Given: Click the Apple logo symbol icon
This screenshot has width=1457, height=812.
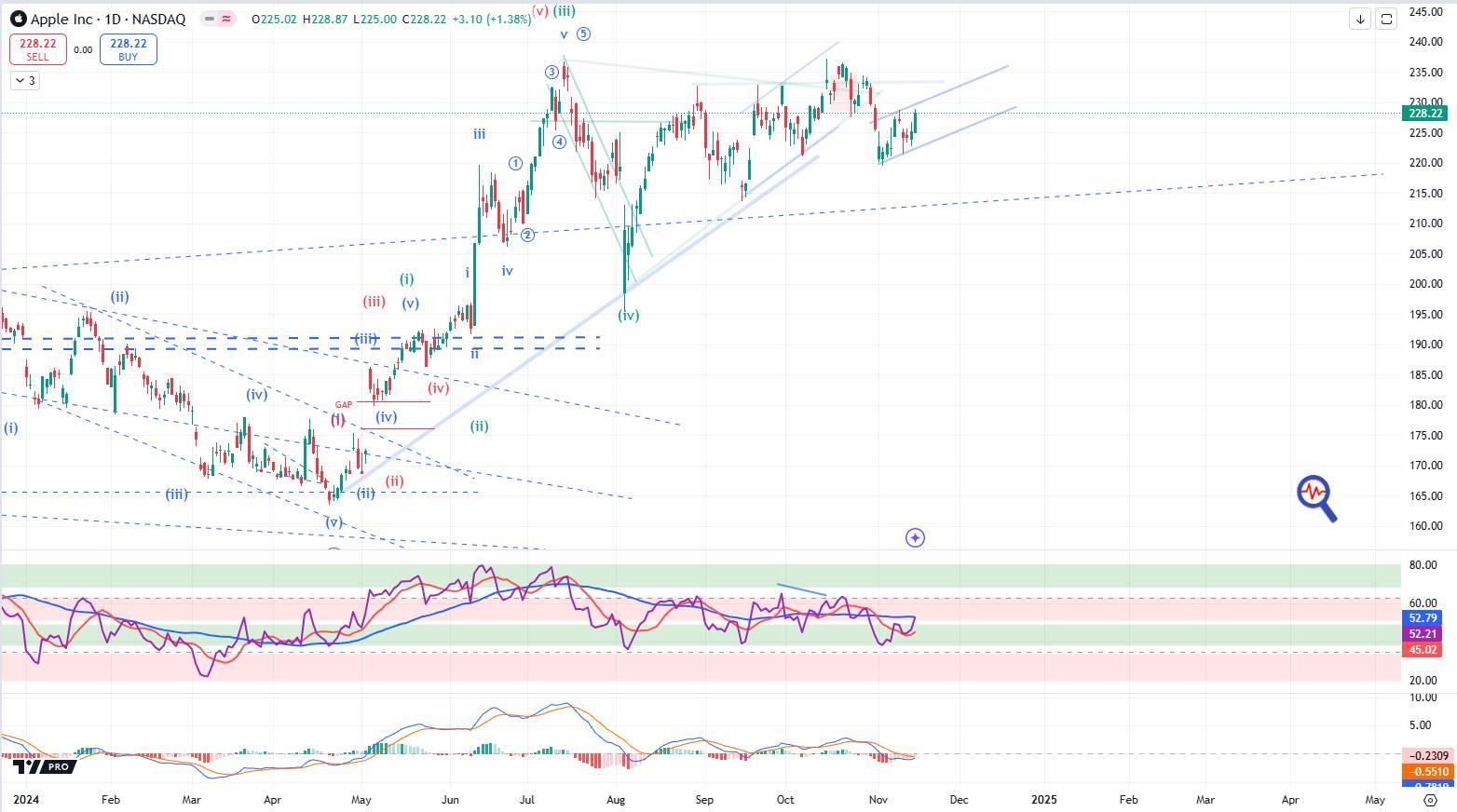Looking at the screenshot, I should click(18, 19).
